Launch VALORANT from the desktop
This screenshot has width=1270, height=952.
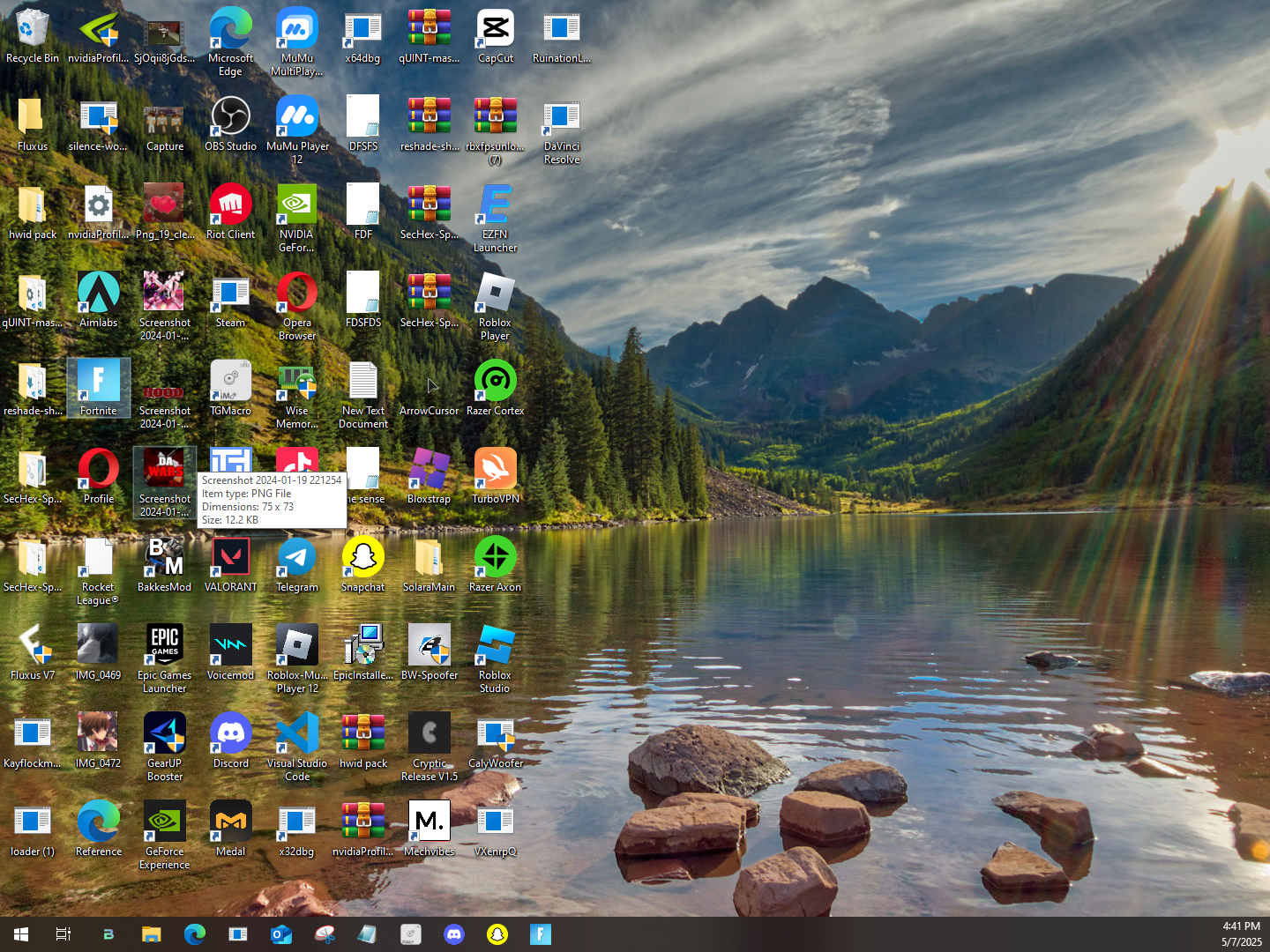pos(231,564)
